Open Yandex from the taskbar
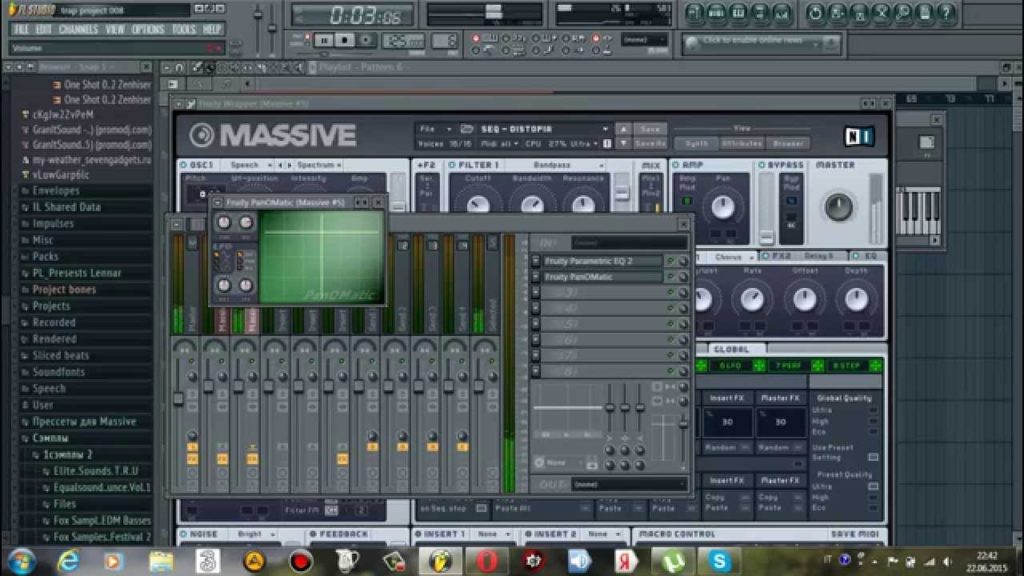Viewport: 1024px width, 576px height. [626, 561]
